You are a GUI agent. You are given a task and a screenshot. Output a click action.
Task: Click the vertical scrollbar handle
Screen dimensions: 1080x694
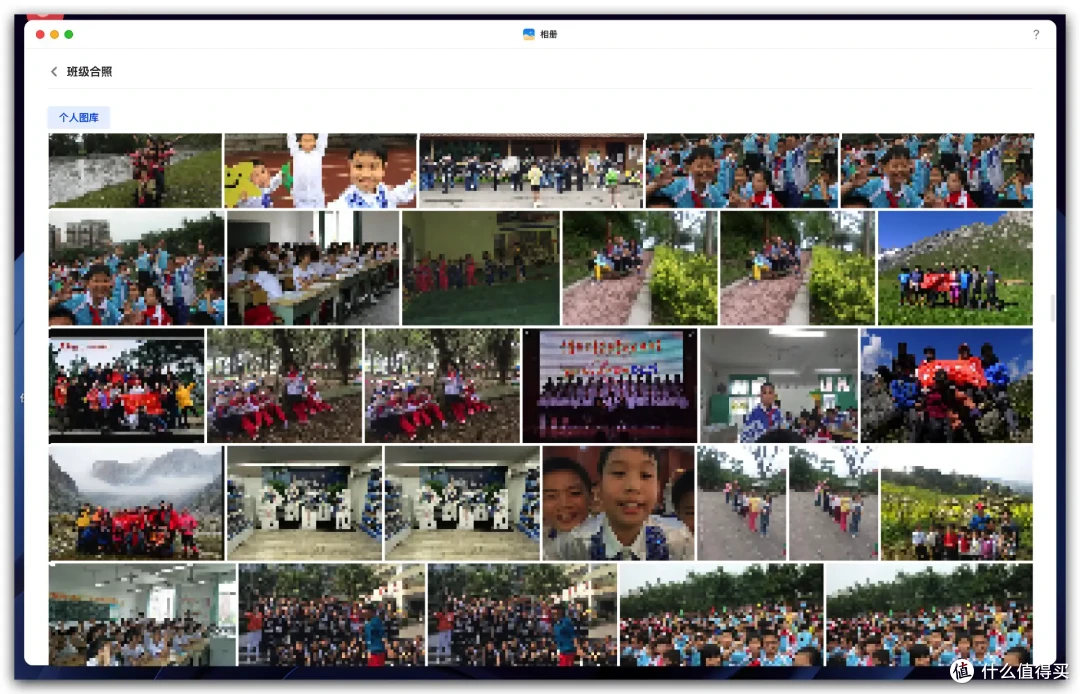click(1052, 308)
